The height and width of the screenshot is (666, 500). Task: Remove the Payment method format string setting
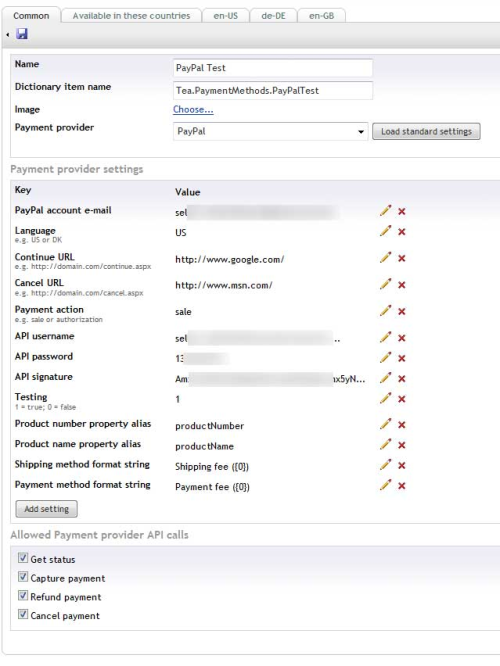401,486
